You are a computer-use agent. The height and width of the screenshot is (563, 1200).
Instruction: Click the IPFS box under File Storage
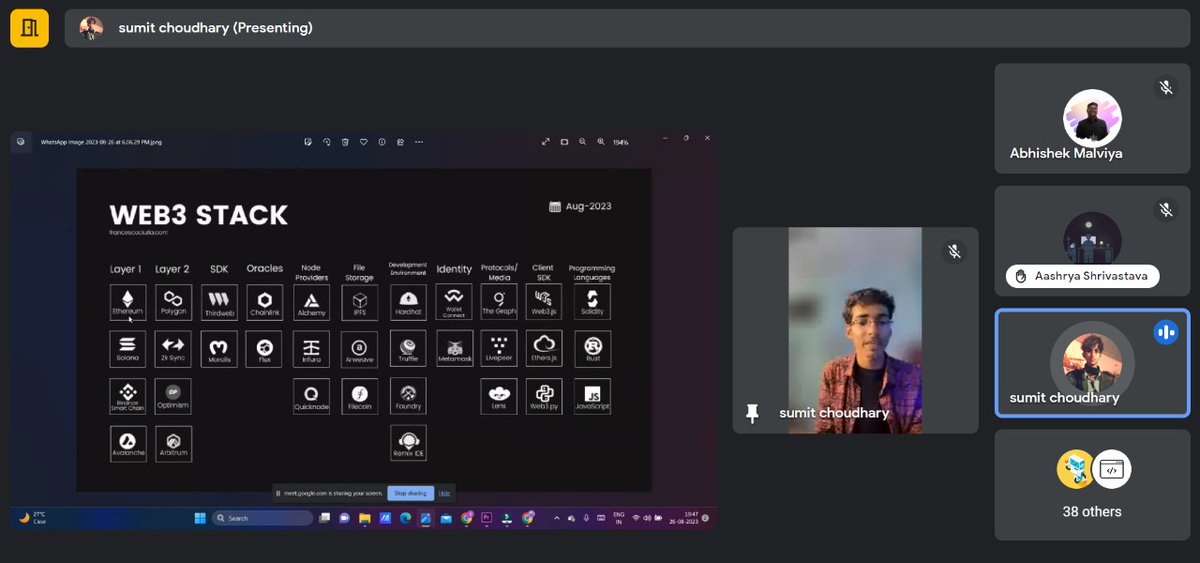tap(359, 303)
